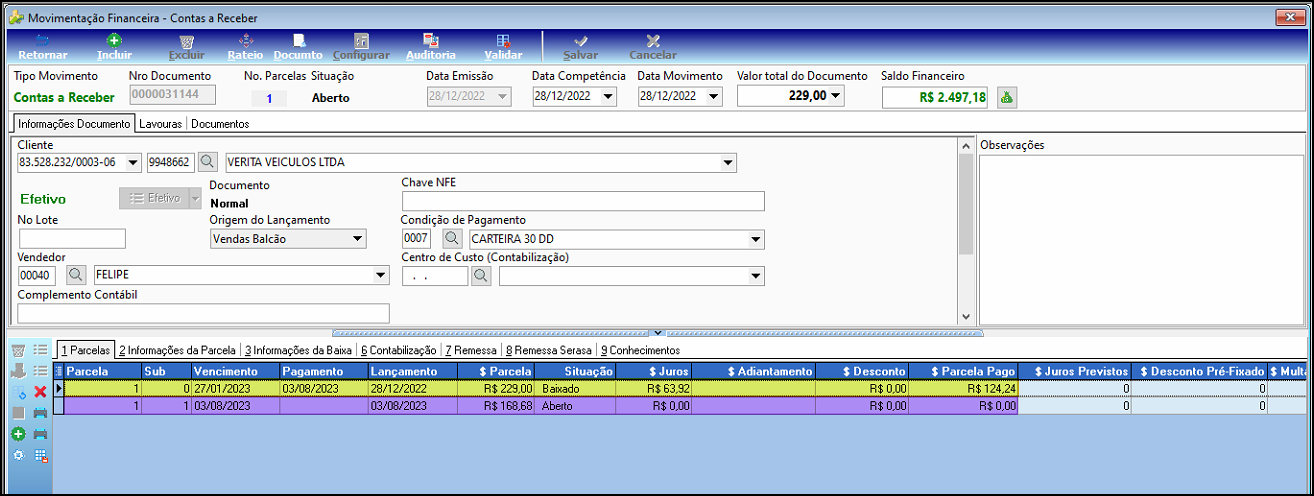Click the collapse handle below the document panel
This screenshot has height=496, width=1314.
[657, 332]
